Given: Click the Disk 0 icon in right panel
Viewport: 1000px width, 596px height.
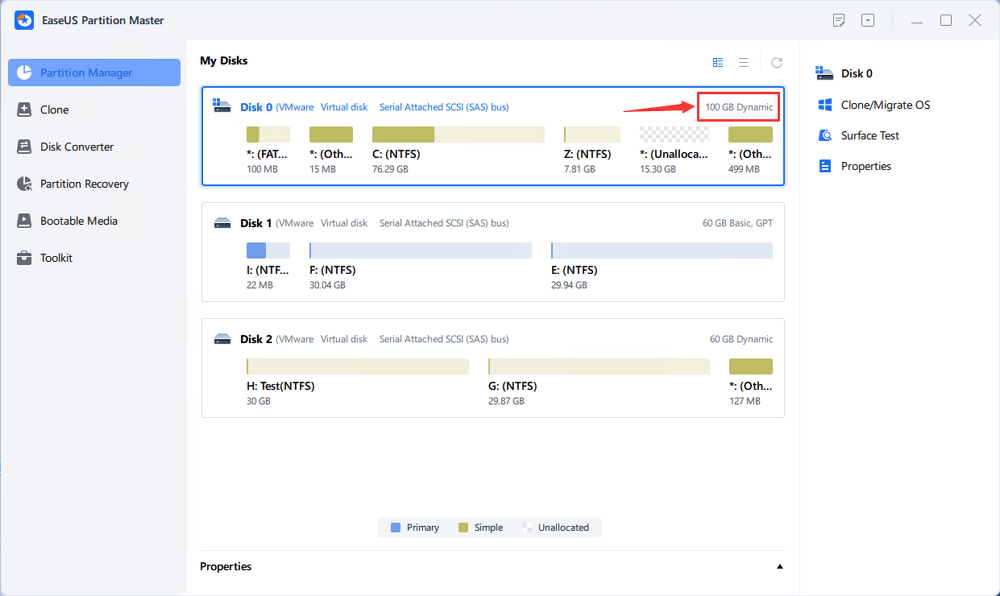Looking at the screenshot, I should [x=825, y=73].
